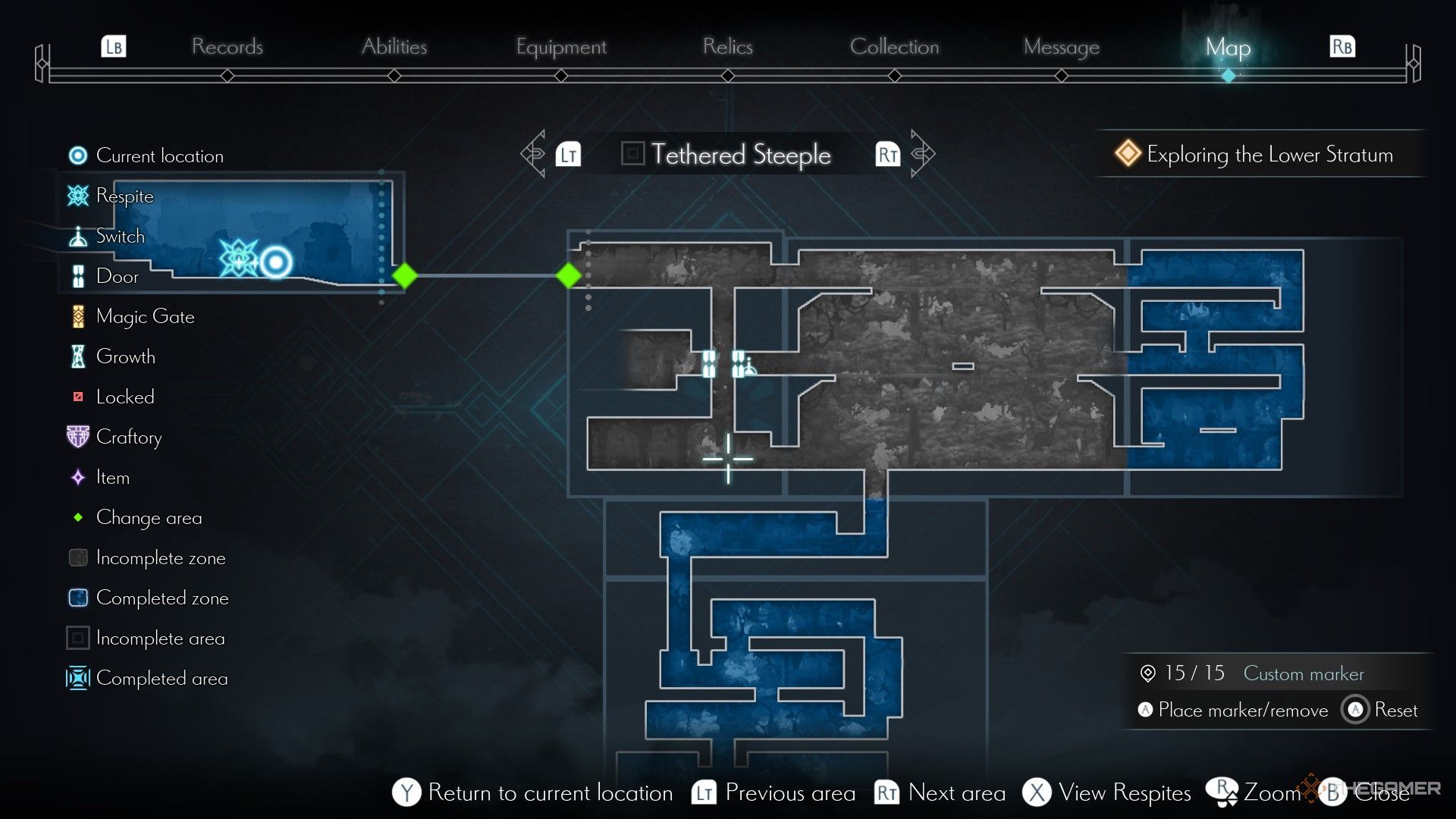Click the Locked icon in legend

pos(78,395)
